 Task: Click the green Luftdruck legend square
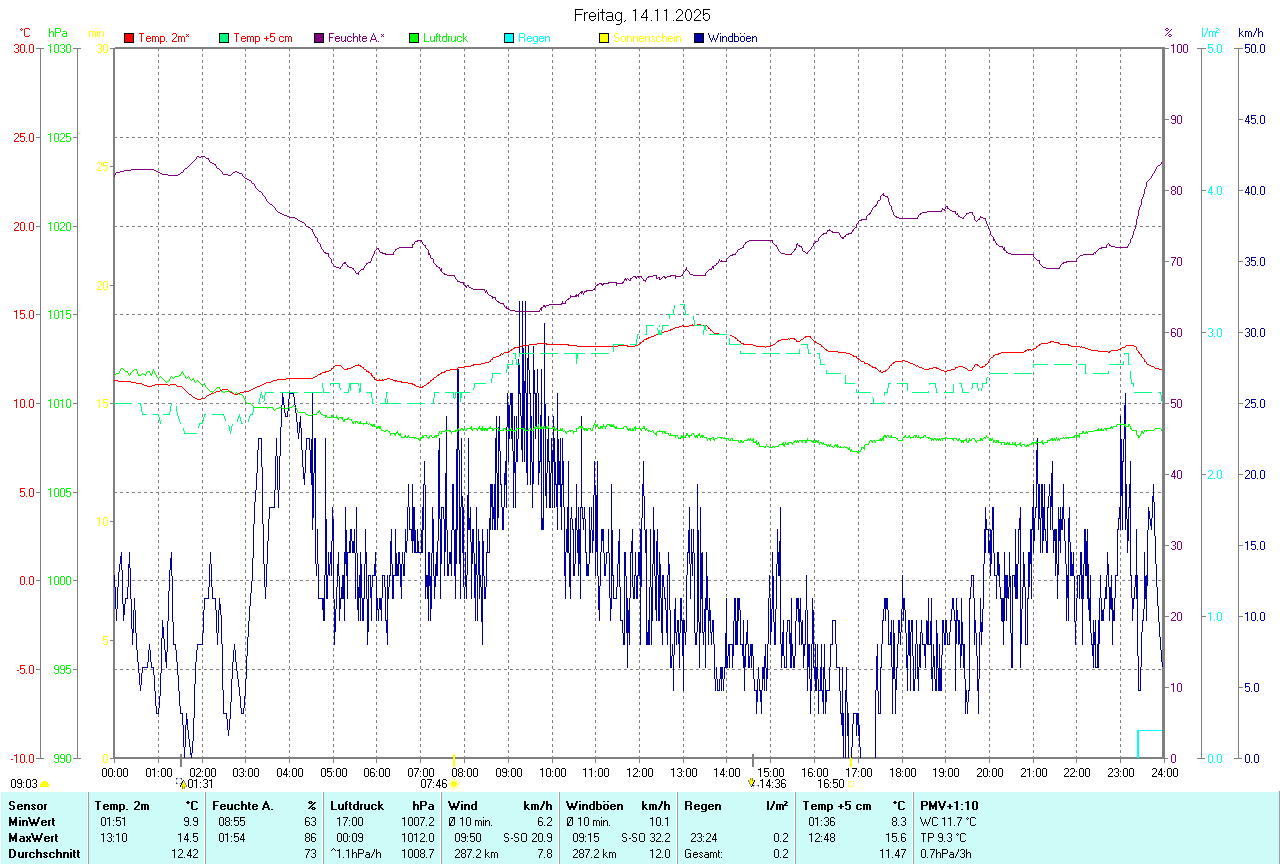(414, 38)
